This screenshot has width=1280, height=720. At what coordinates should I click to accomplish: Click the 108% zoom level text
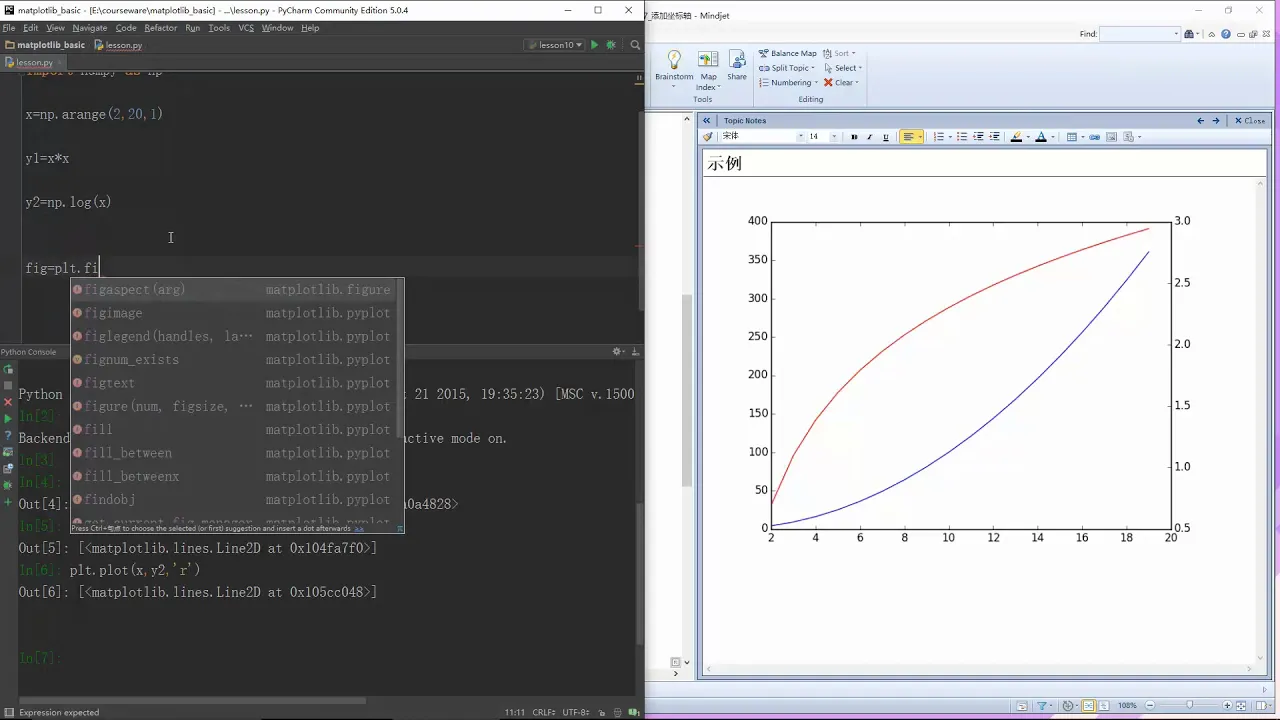click(x=1127, y=706)
